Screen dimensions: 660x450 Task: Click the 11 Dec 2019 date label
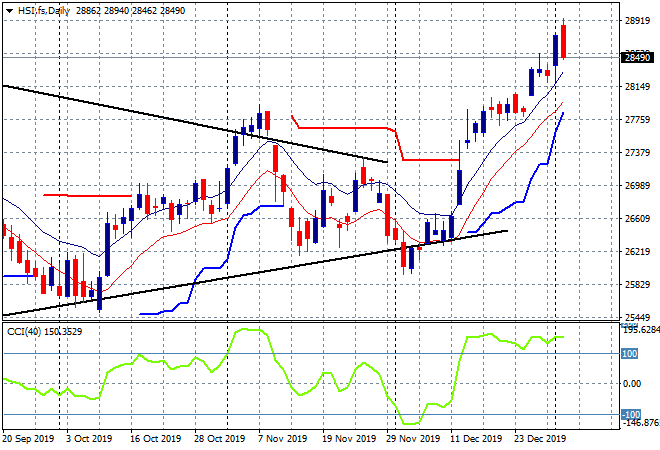click(x=476, y=439)
